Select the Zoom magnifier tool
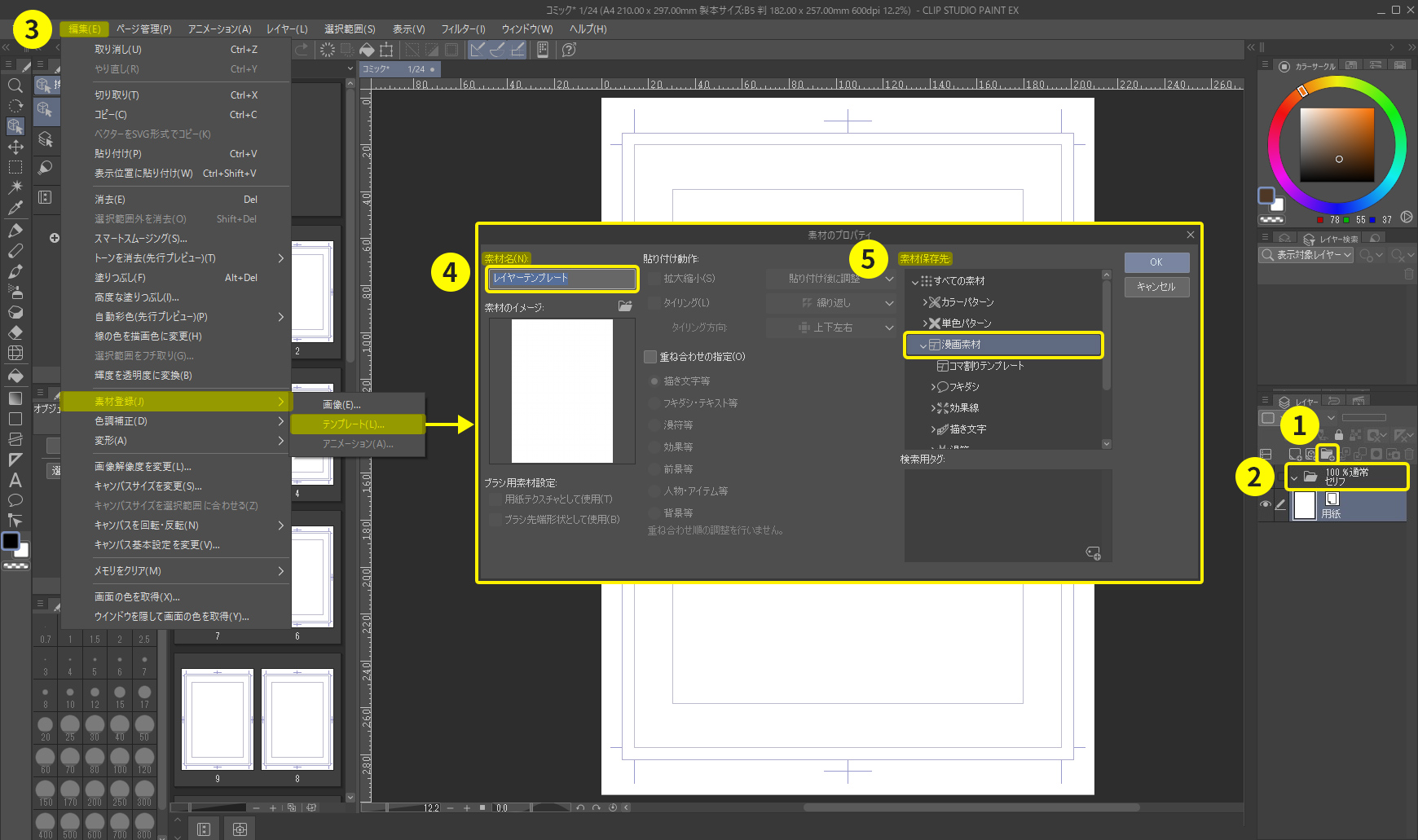1418x840 pixels. point(15,86)
